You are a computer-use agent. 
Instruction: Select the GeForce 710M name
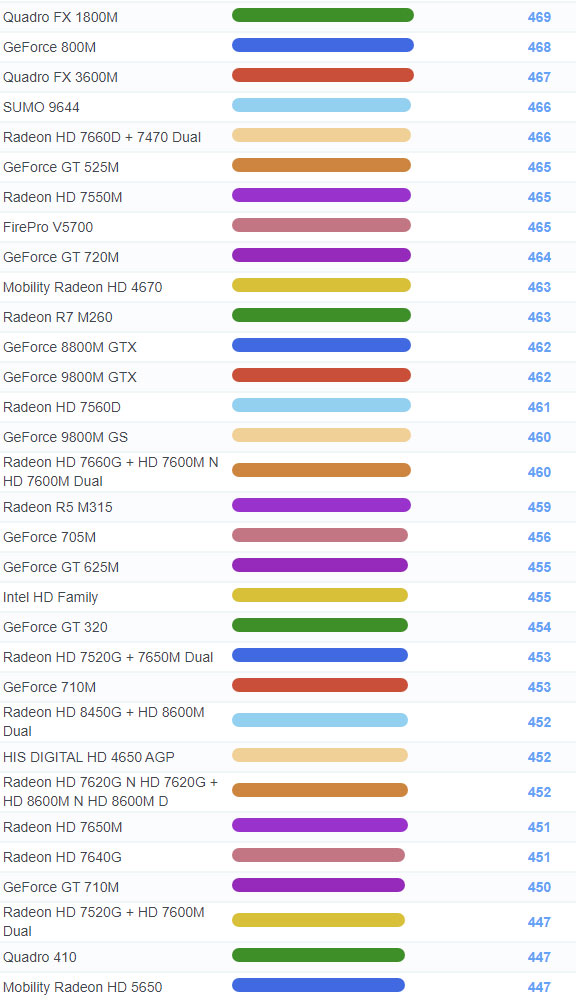[x=50, y=687]
